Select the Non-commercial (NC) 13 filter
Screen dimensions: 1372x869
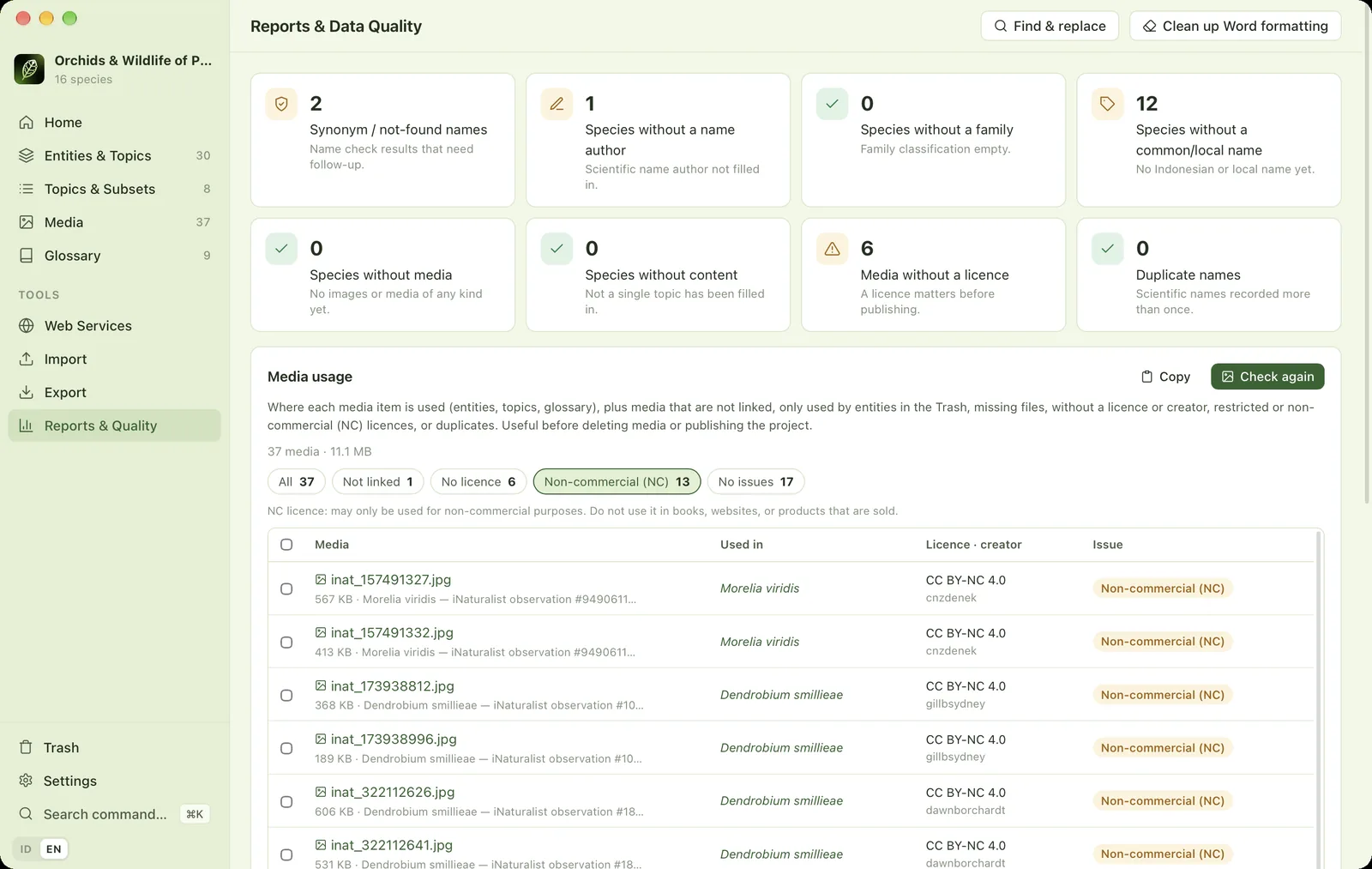617,482
